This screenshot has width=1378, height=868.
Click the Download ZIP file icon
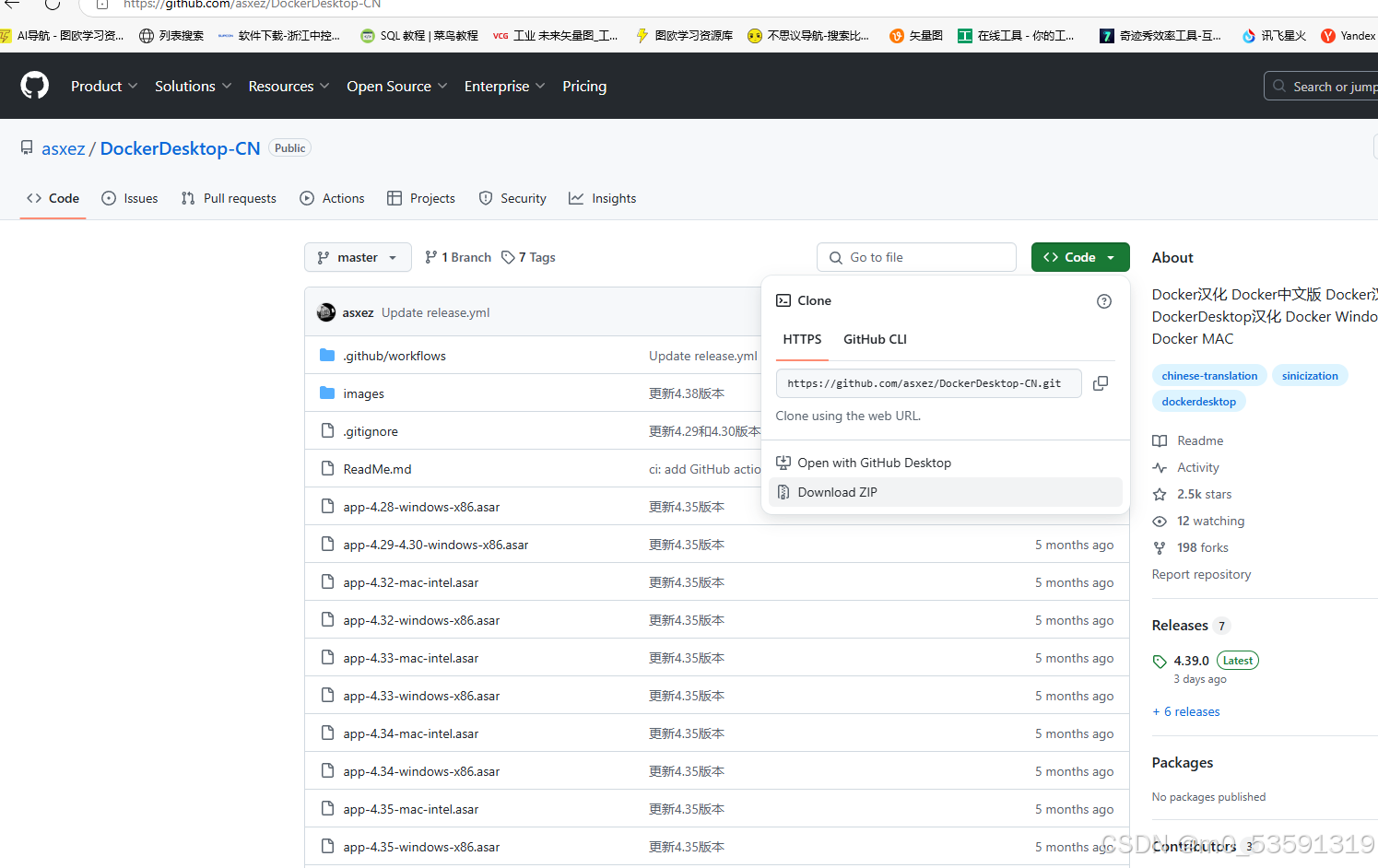coord(783,492)
